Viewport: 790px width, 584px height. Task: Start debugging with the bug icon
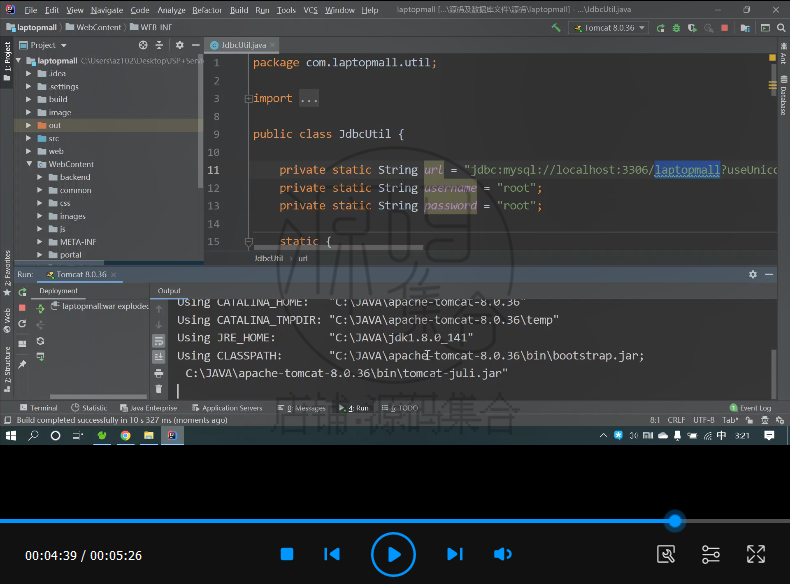[676, 28]
